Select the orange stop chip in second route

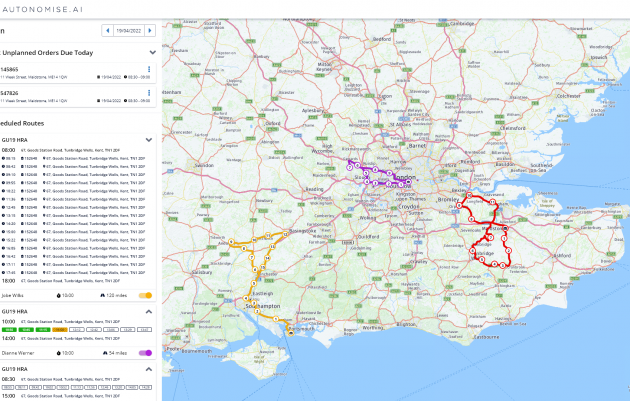coord(60,329)
